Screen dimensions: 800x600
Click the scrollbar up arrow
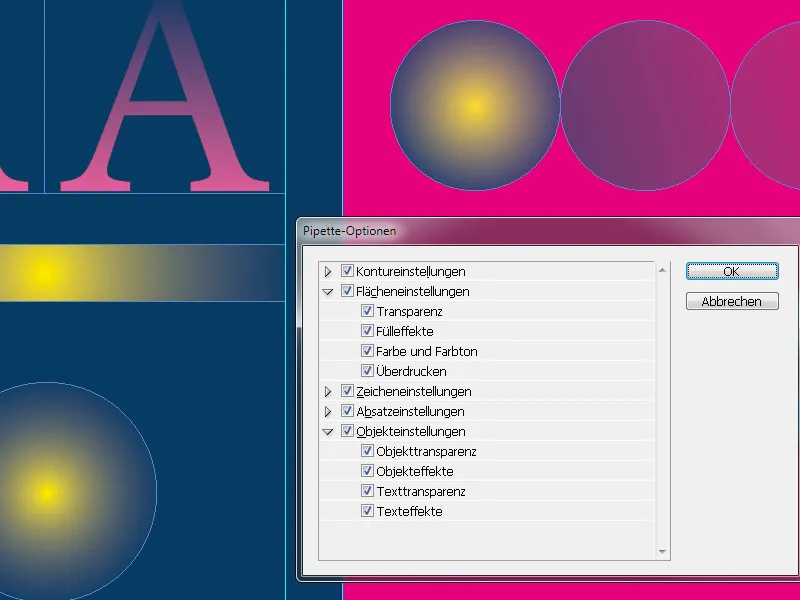[x=662, y=268]
